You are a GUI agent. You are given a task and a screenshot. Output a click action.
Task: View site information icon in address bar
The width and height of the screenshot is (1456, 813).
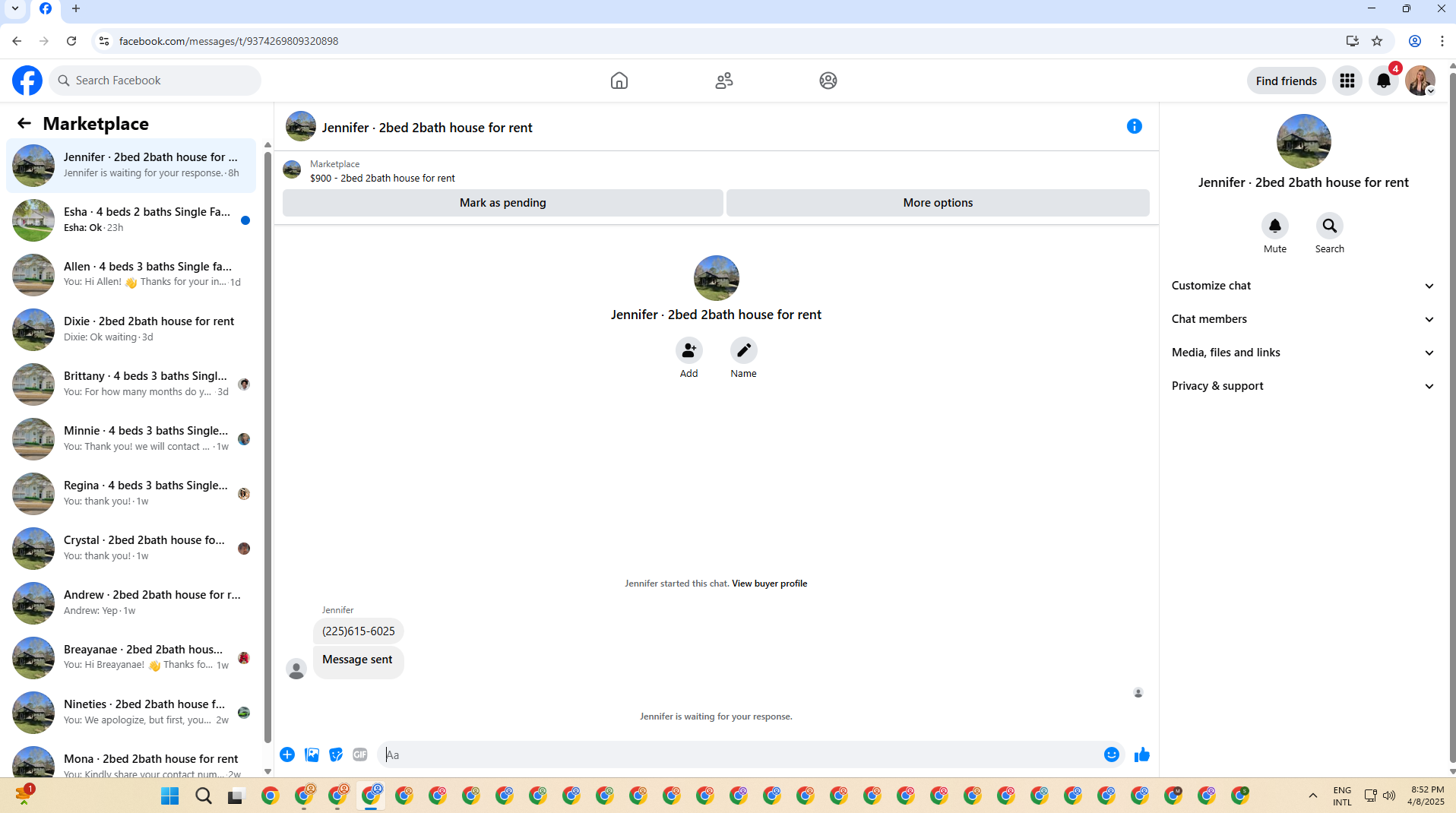[x=104, y=41]
